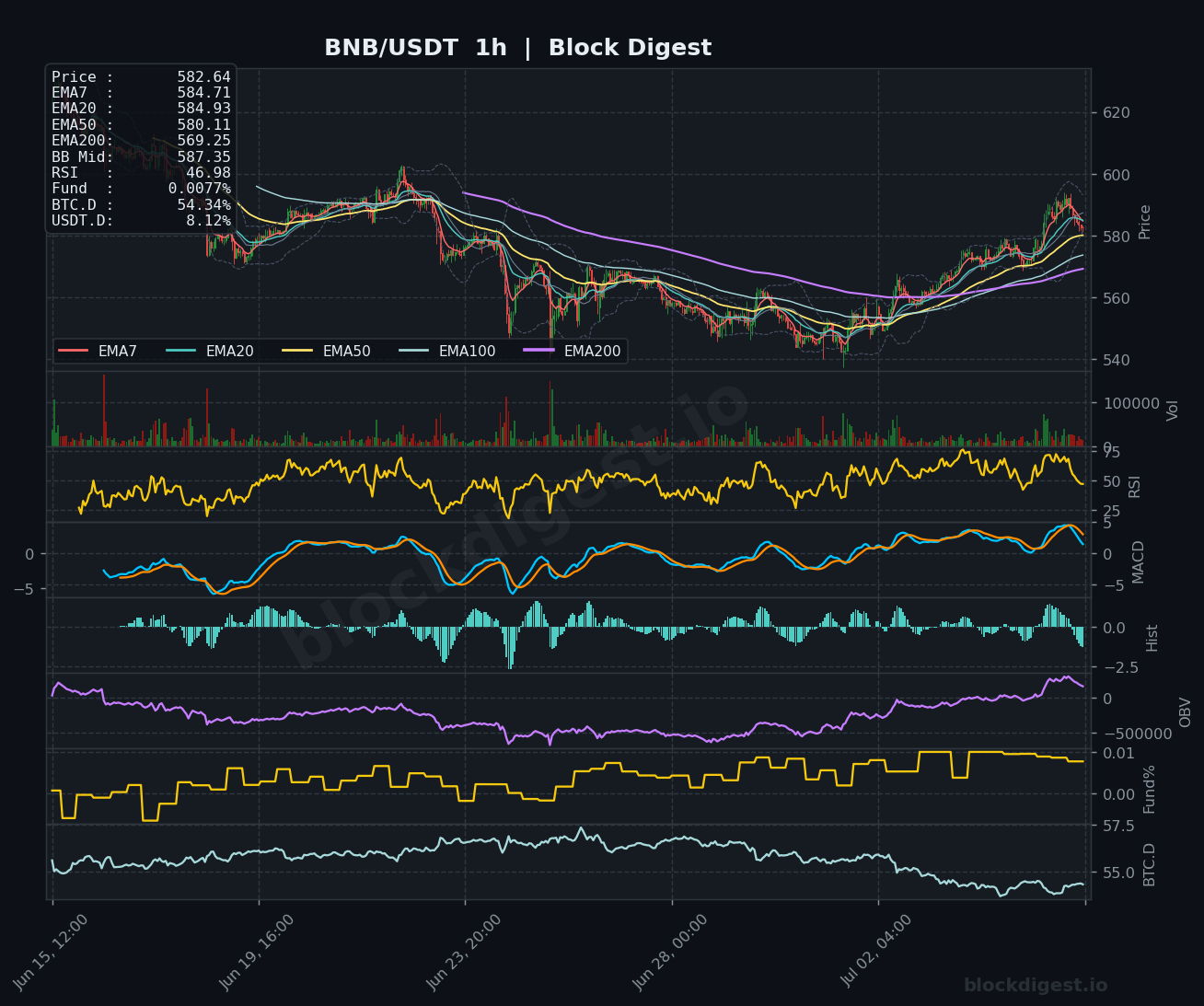The width and height of the screenshot is (1204, 1006).
Task: Click the 75 RSI tick
Action: click(x=1111, y=452)
